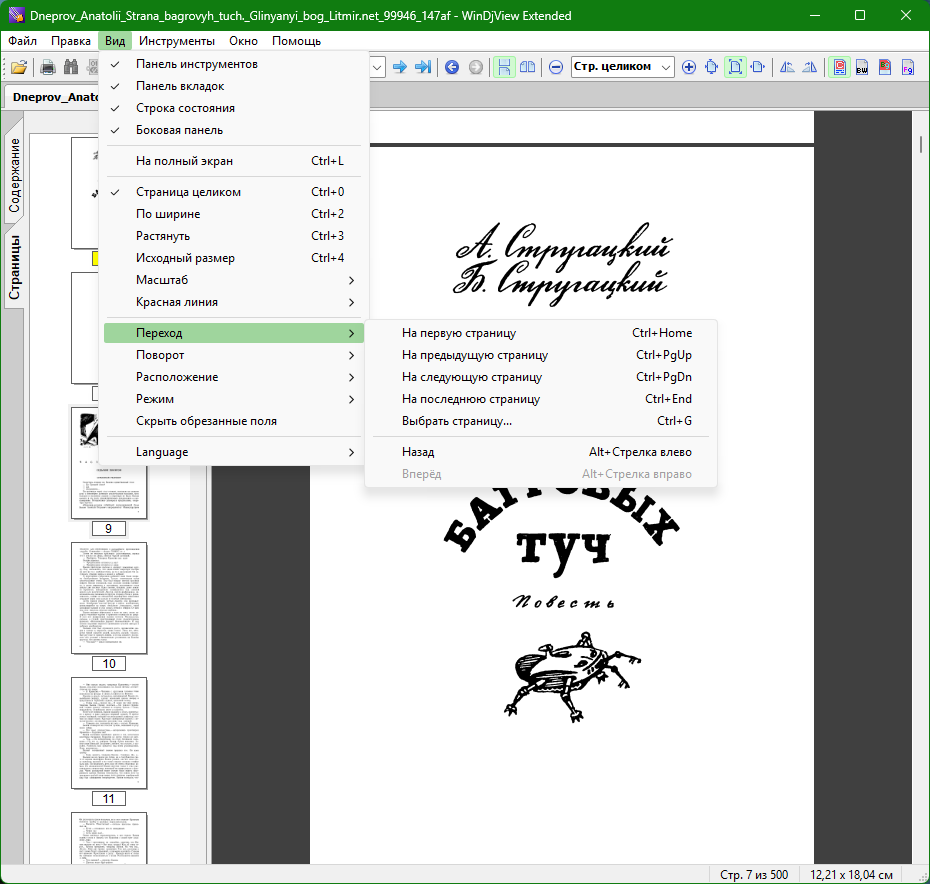Expand the Поворот submenu

(234, 355)
